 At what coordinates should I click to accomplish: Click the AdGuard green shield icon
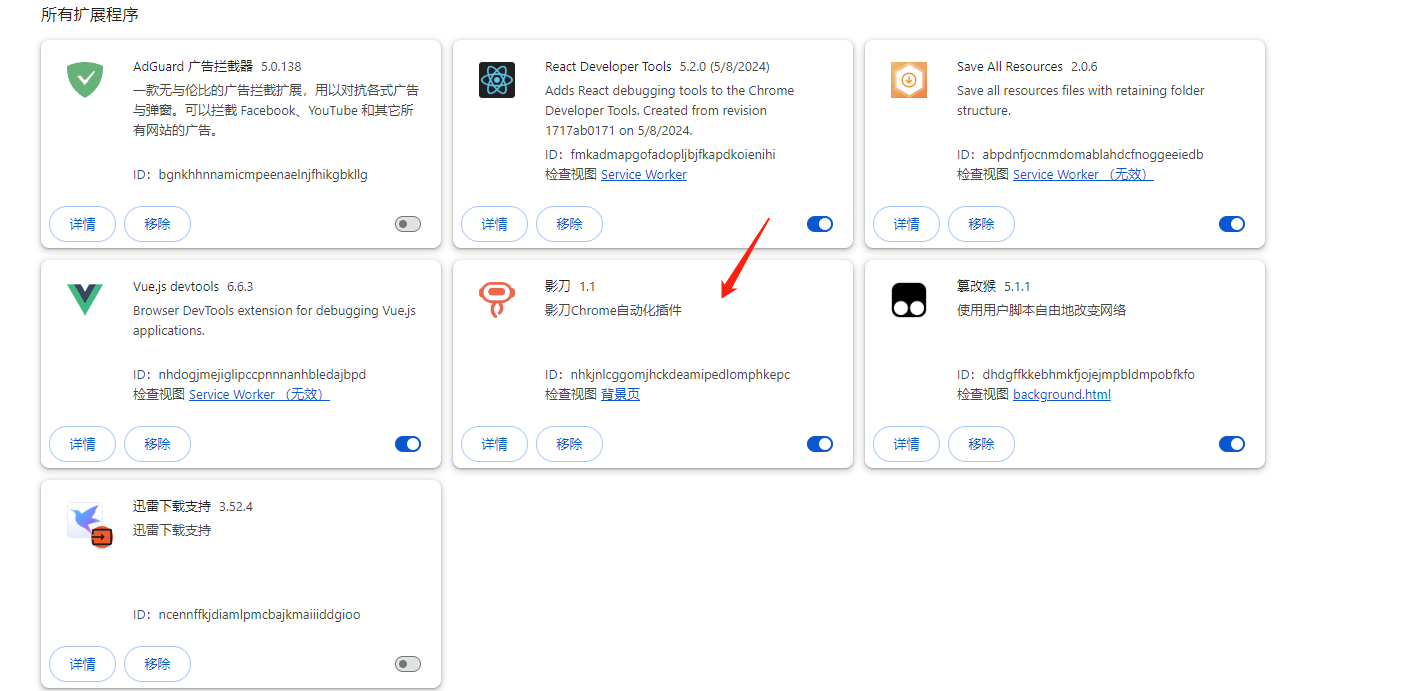pos(85,80)
